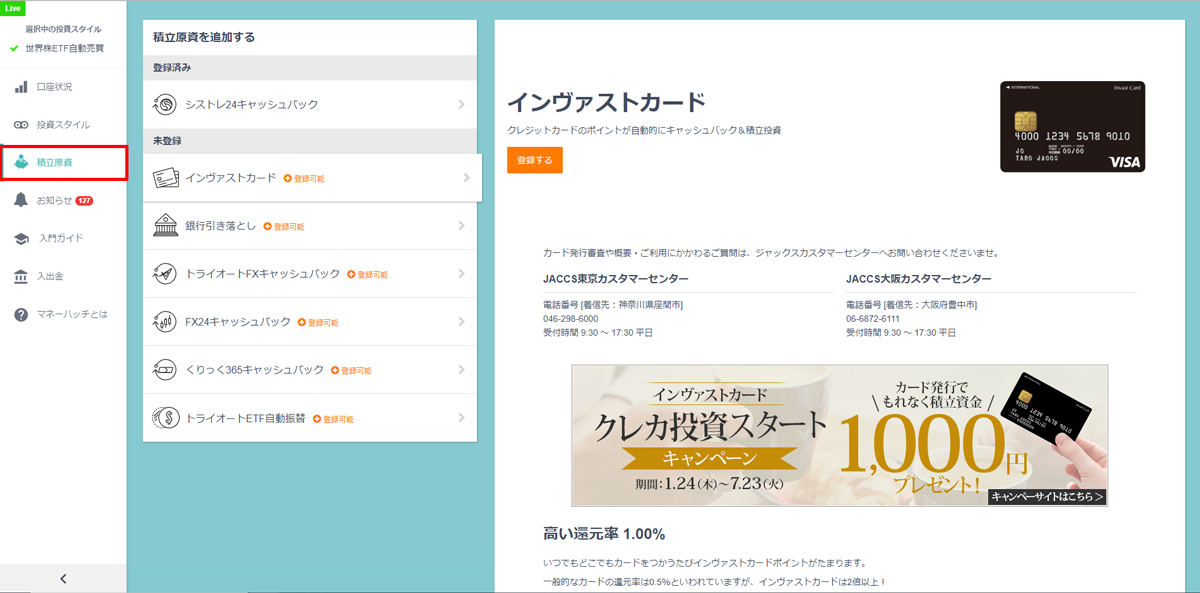
Task: Collapse the sidebar with the left arrow
Action: (x=63, y=579)
